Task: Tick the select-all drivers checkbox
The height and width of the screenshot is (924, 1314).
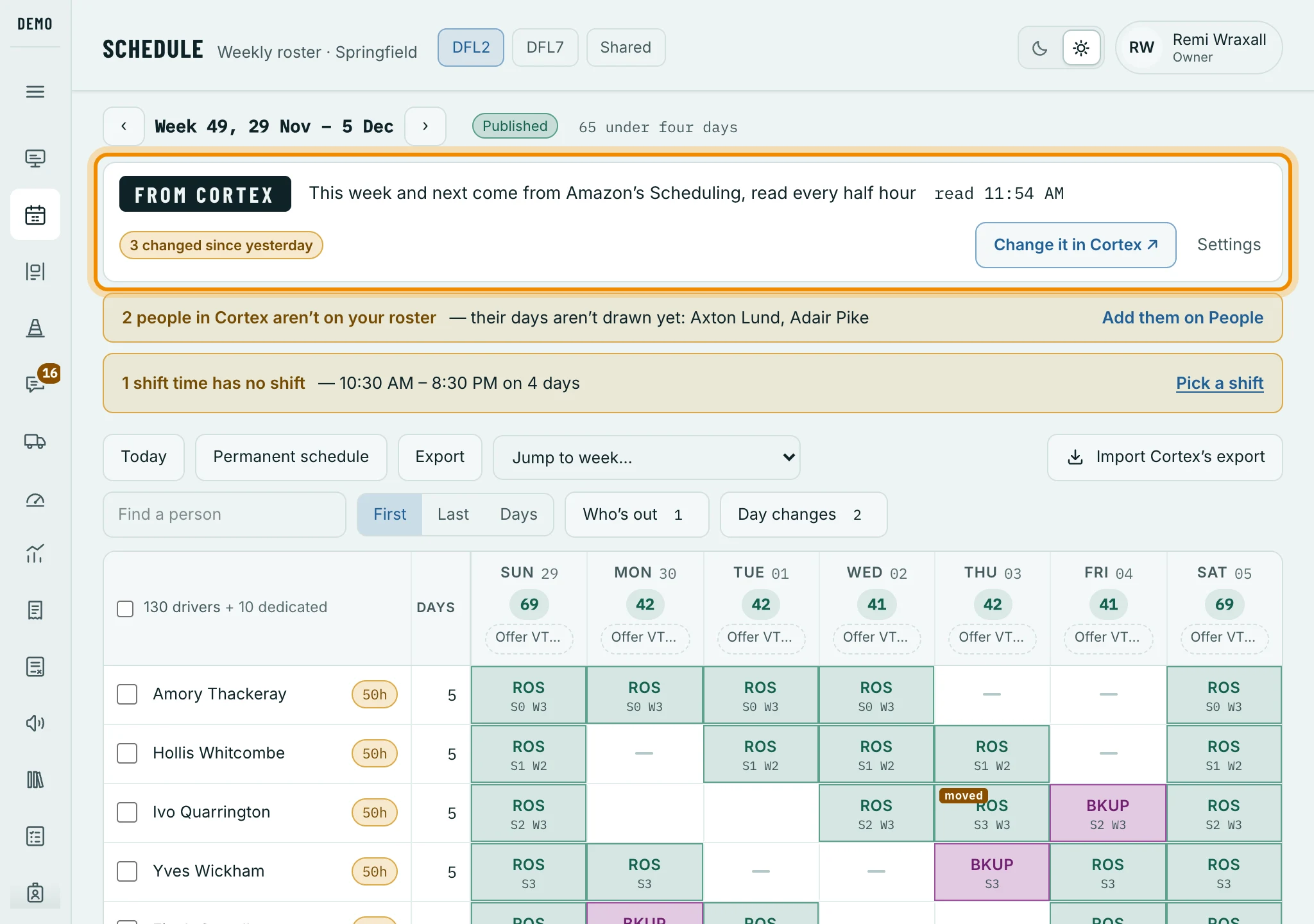Action: 125,608
